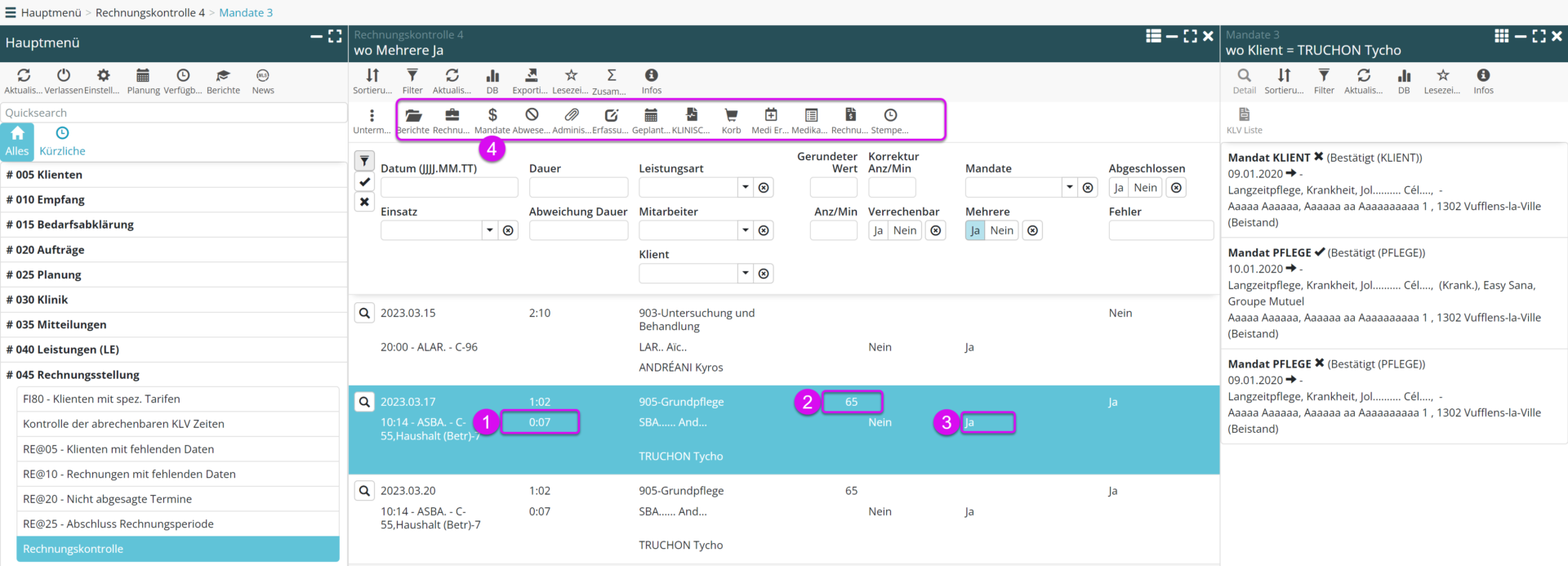The height and width of the screenshot is (566, 1568).
Task: Expand the Leistungsart dropdown
Action: click(x=745, y=188)
